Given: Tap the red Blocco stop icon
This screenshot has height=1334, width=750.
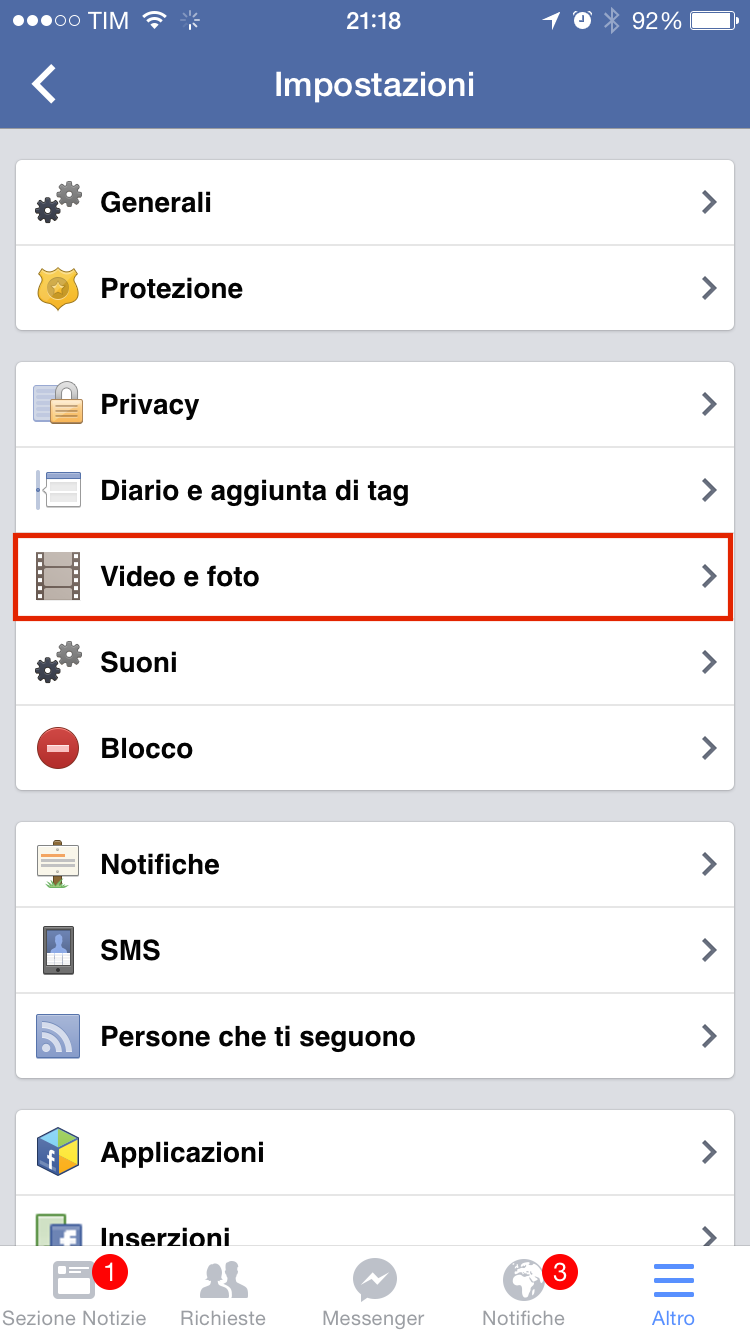Looking at the screenshot, I should point(58,748).
